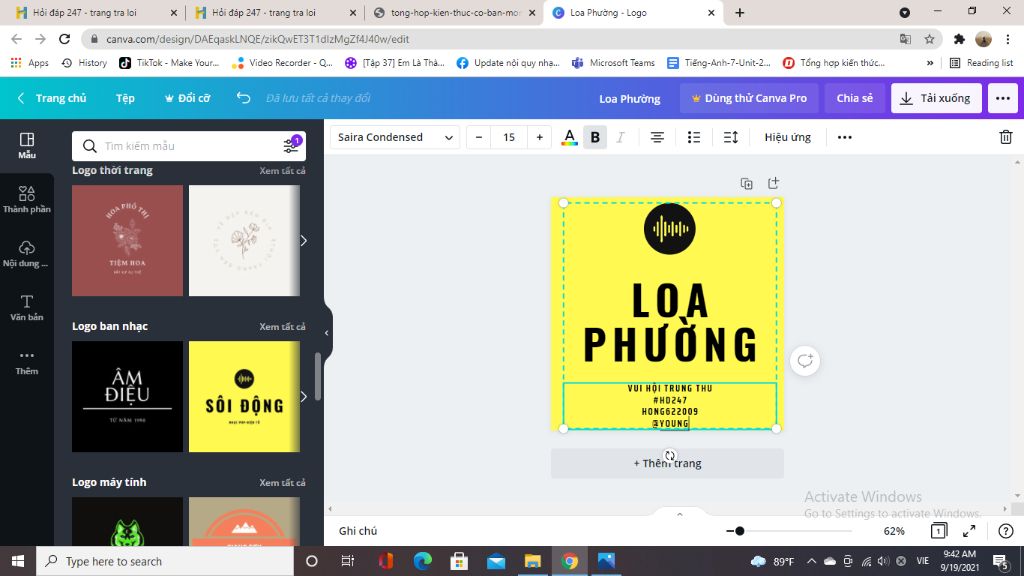This screenshot has width=1024, height=576.
Task: Change text alignment
Action: pyautogui.click(x=657, y=137)
